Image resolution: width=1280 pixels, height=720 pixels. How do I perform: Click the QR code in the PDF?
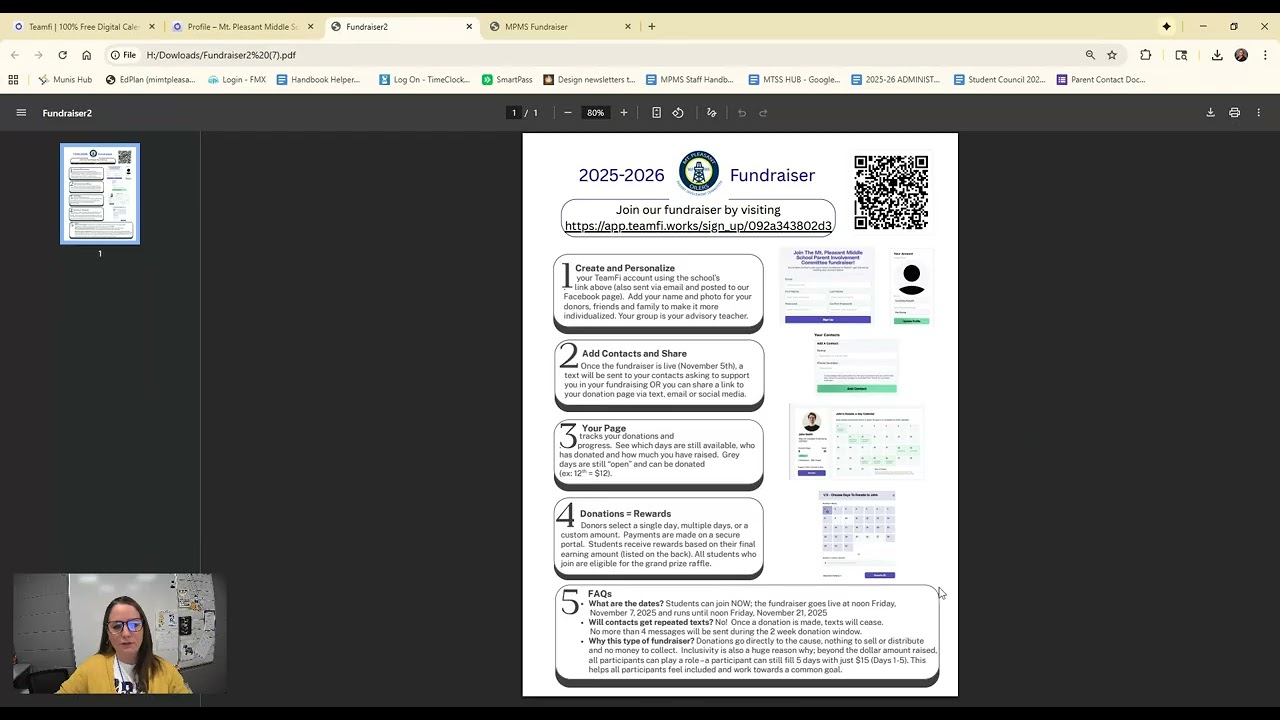pyautogui.click(x=891, y=192)
